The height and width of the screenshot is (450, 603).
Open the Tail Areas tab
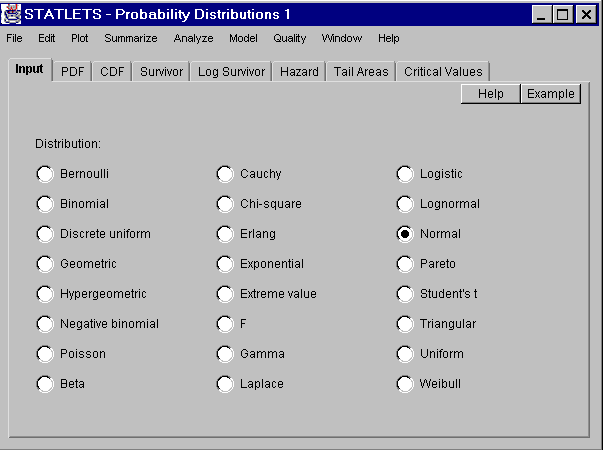361,72
